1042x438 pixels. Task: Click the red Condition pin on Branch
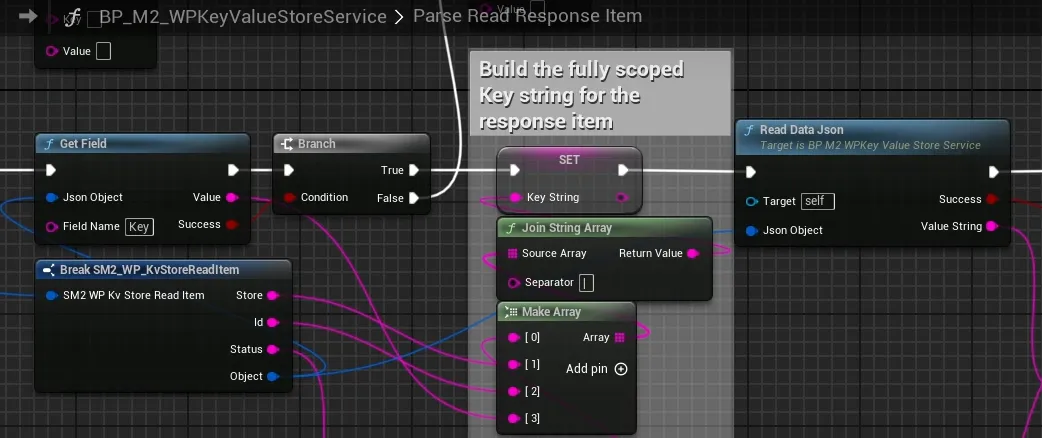(x=289, y=198)
